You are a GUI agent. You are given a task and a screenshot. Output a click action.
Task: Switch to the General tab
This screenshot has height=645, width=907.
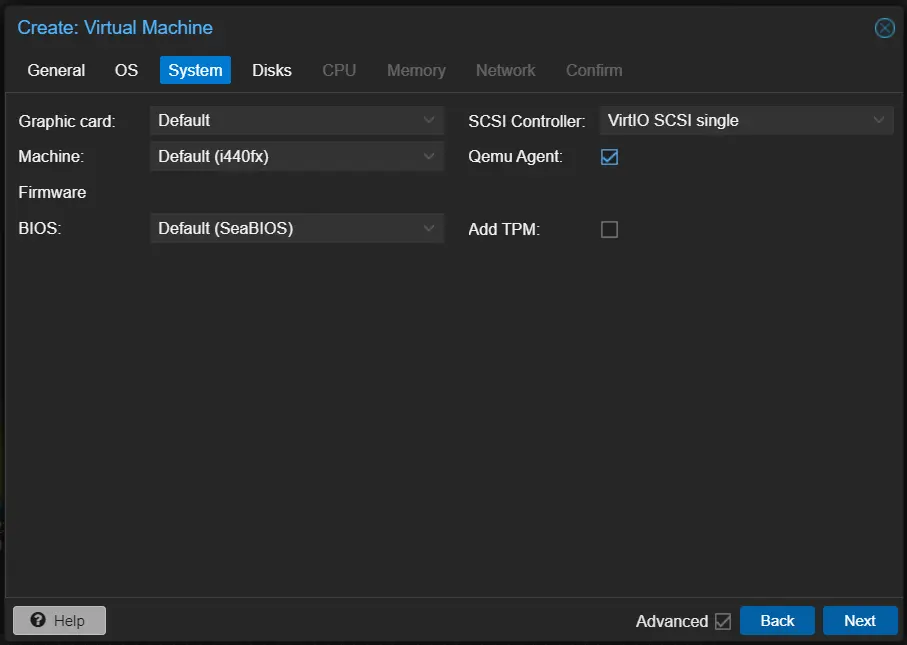(x=56, y=70)
